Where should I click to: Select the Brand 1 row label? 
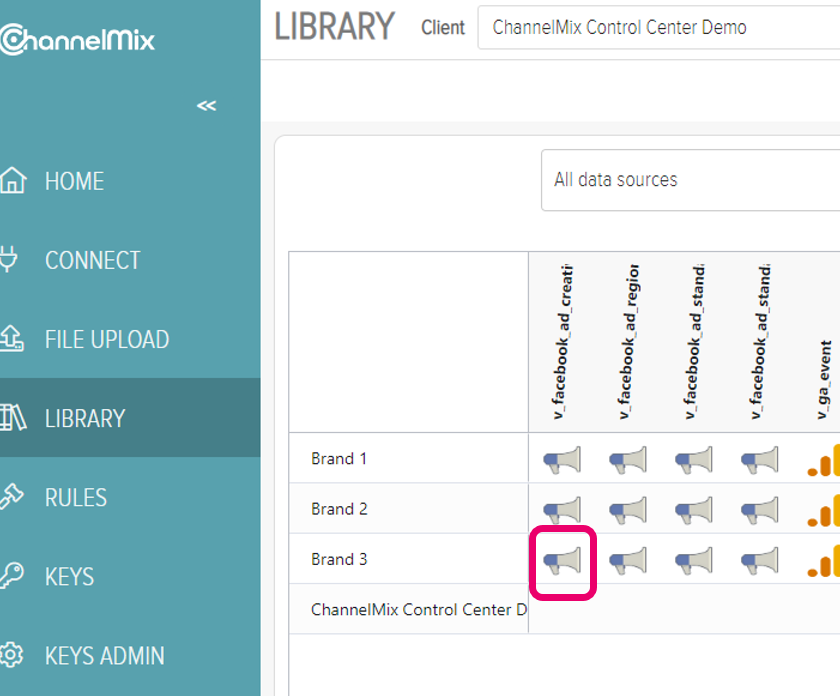339,459
